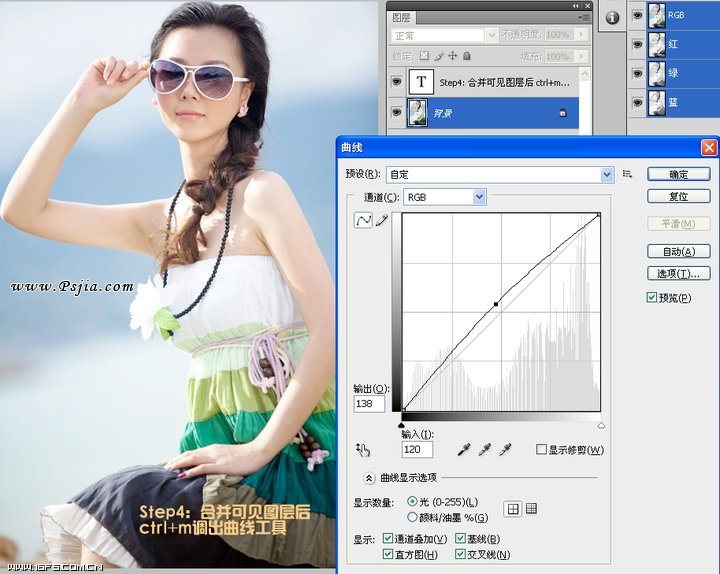Click the lock icon on 背景 layer
720x574 pixels.
click(x=563, y=113)
